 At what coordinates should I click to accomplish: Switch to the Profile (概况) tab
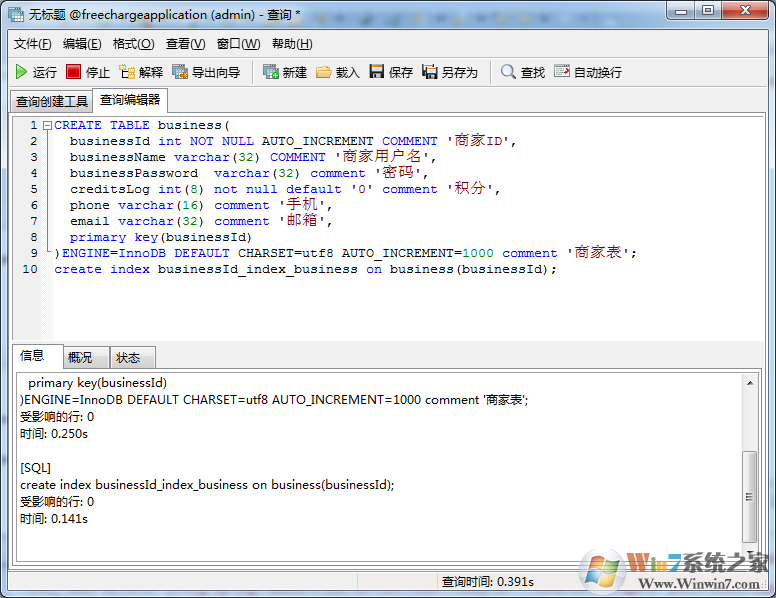point(80,357)
